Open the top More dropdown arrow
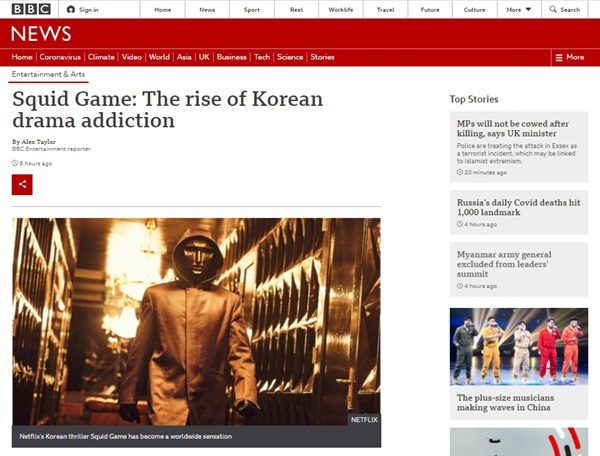 click(528, 10)
